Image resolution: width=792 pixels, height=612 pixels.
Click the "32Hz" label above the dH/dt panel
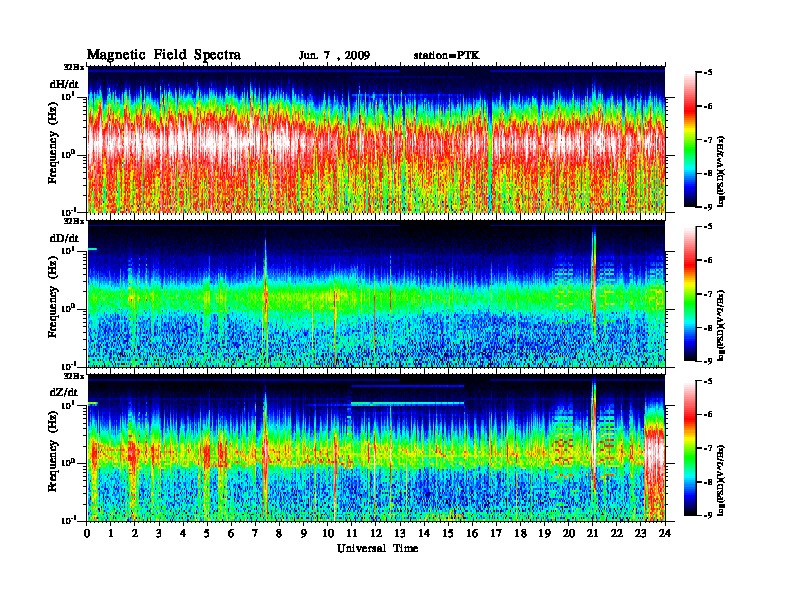tap(74, 67)
